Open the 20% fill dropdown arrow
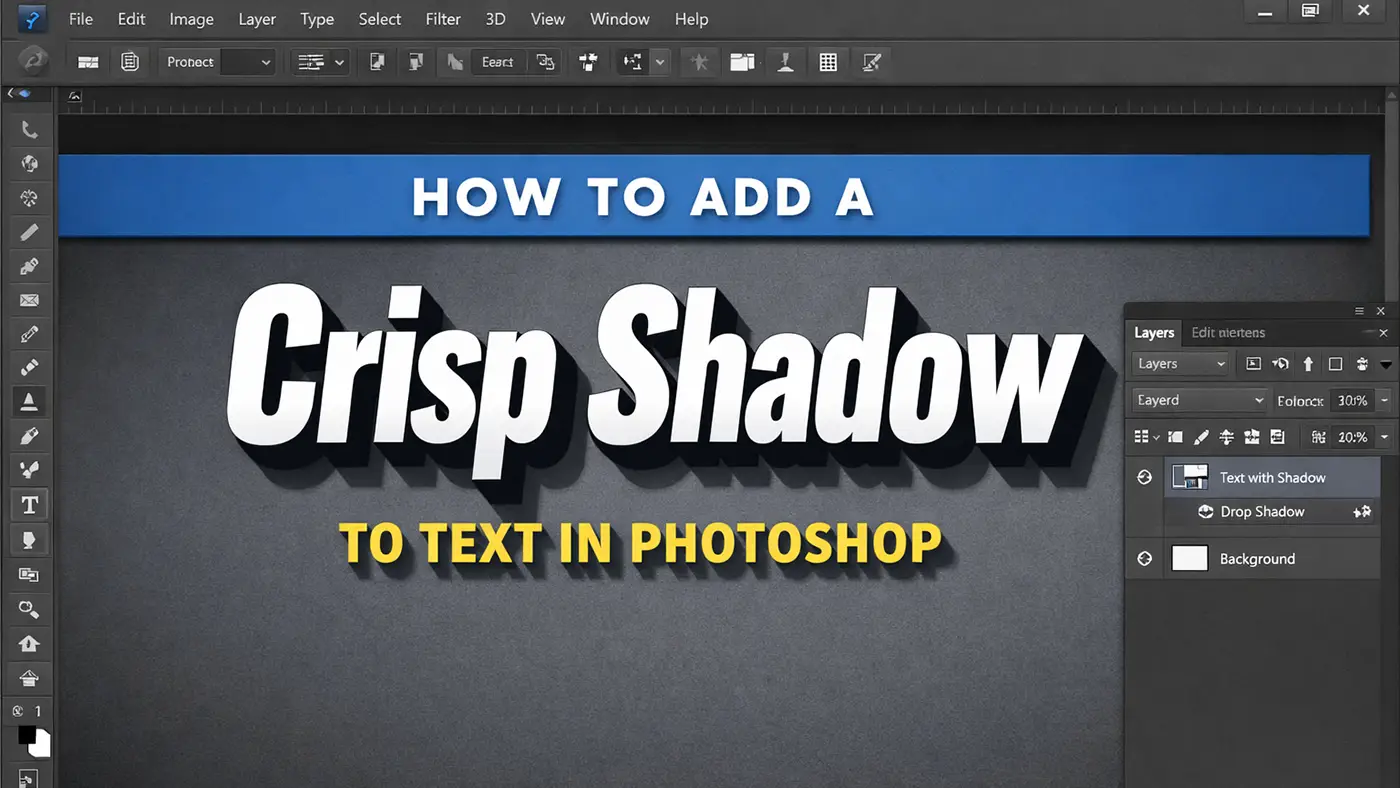 click(x=1384, y=437)
